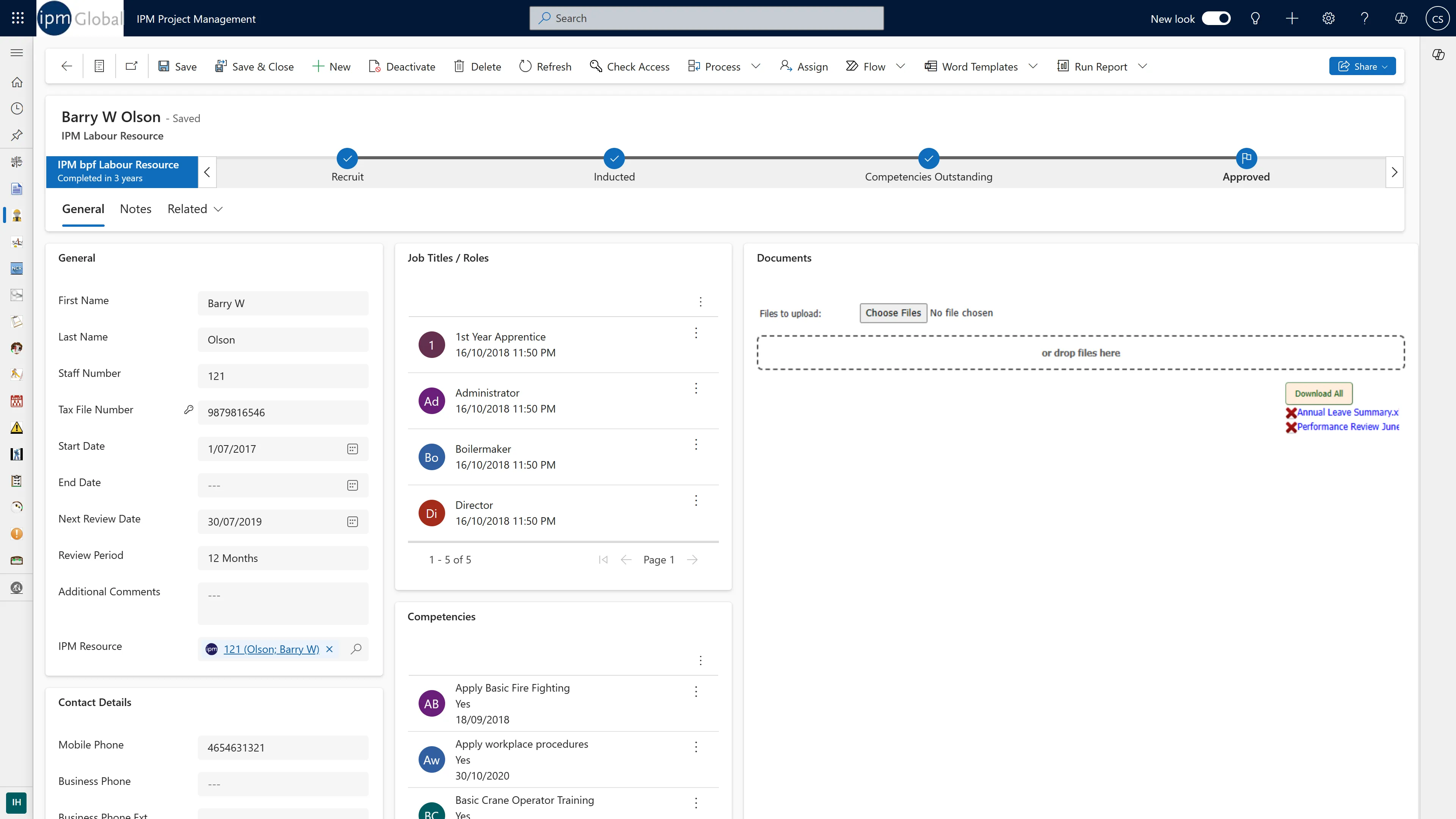Image resolution: width=1456 pixels, height=819 pixels.
Task: Click the Download All button
Action: [1319, 394]
